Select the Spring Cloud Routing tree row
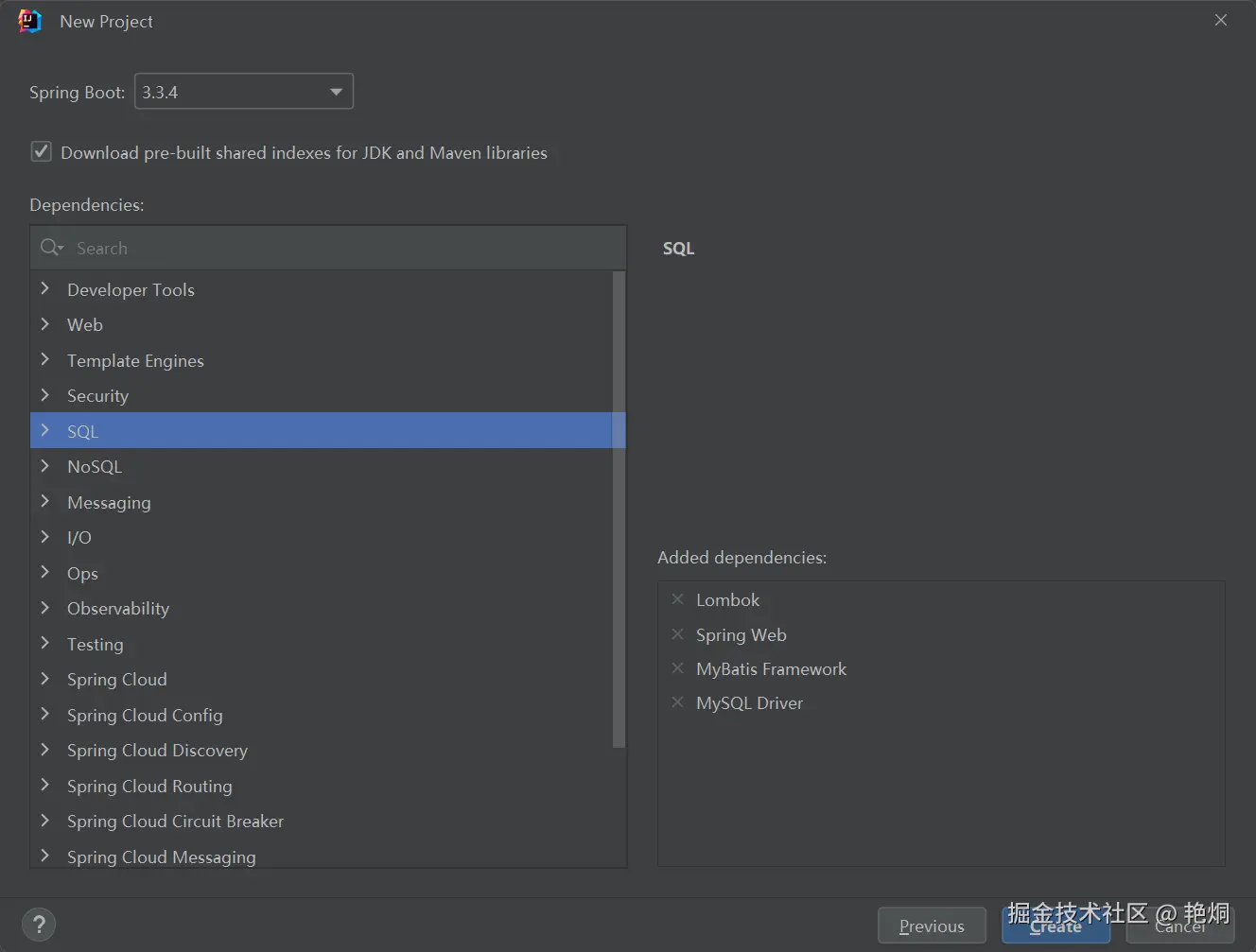Viewport: 1256px width, 952px height. click(322, 786)
